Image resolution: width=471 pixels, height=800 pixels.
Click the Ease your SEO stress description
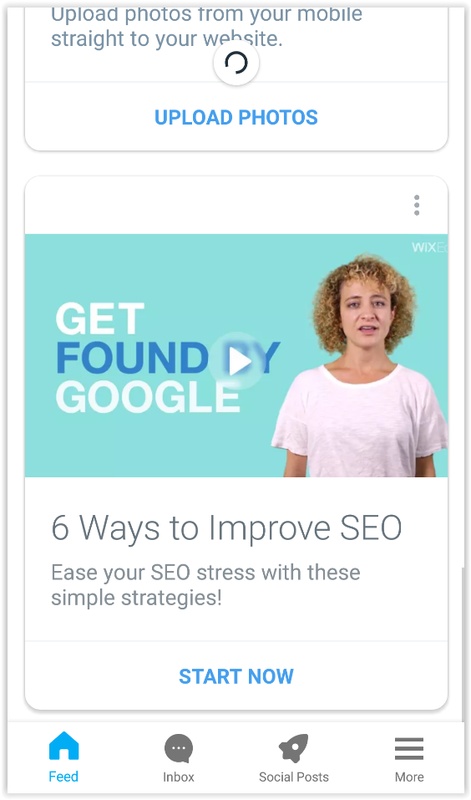coord(206,585)
